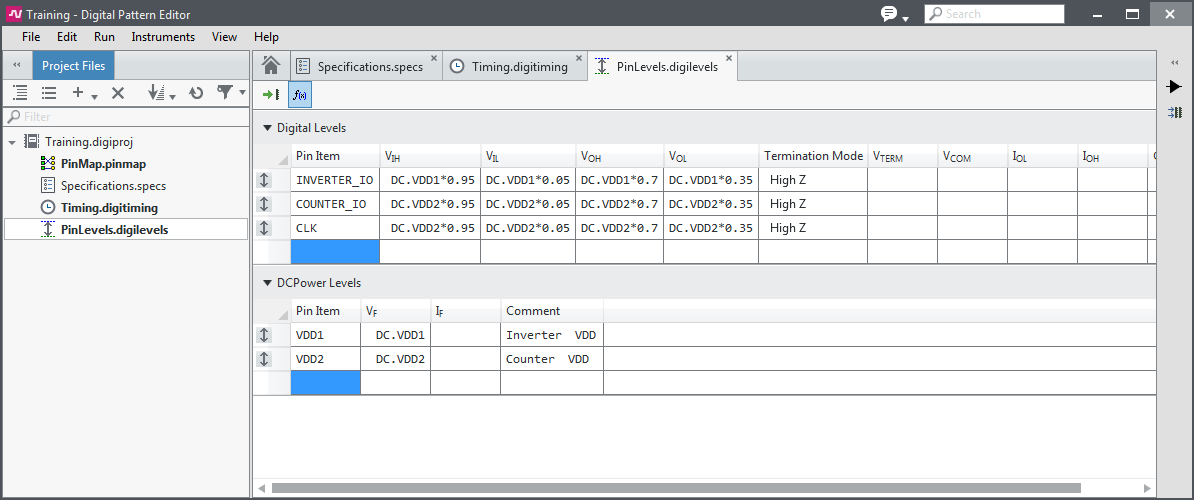The image size is (1194, 500).
Task: Click the scrollbar left arrow
Action: coord(261,488)
